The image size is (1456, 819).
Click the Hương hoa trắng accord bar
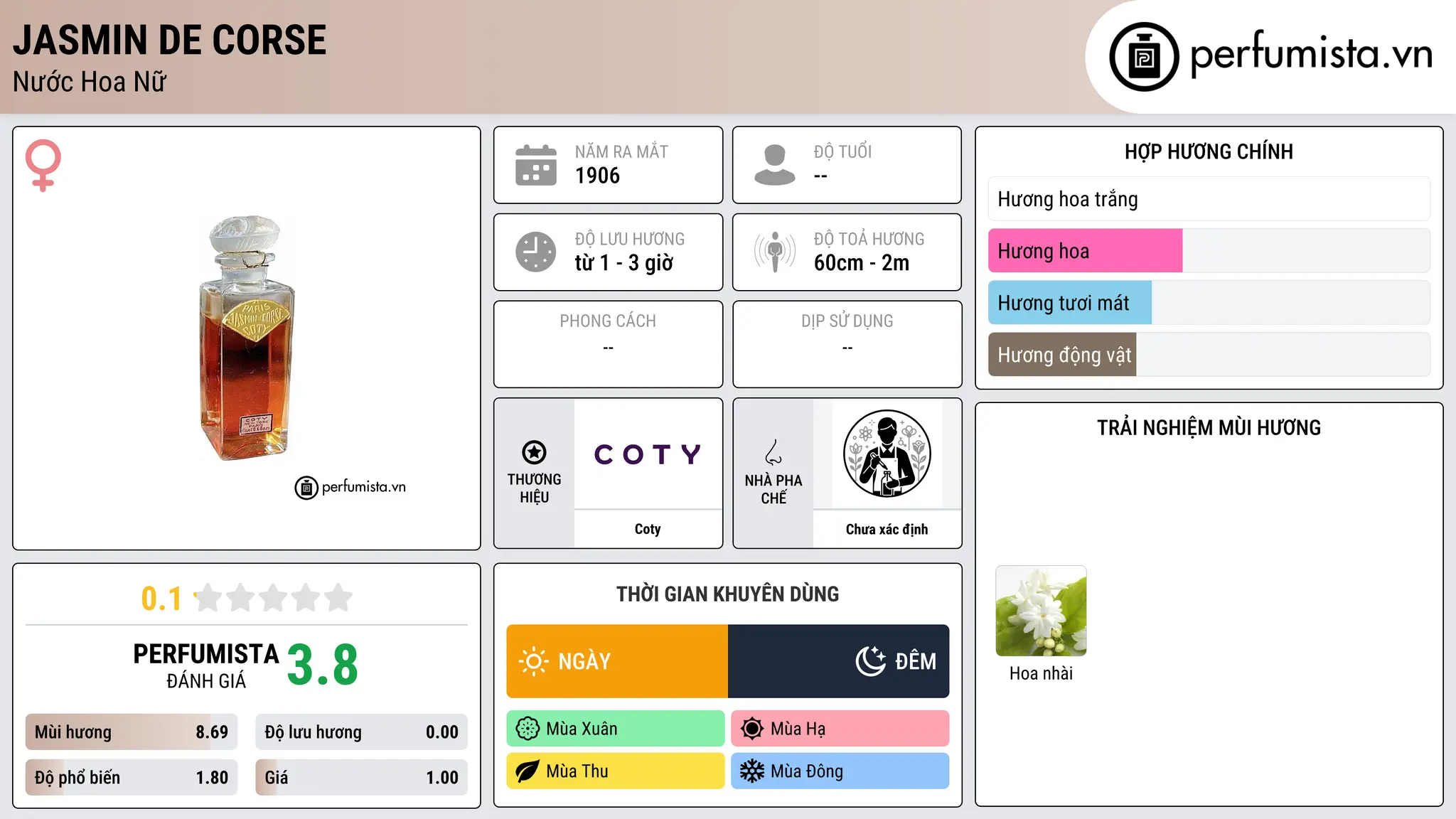tap(1209, 199)
